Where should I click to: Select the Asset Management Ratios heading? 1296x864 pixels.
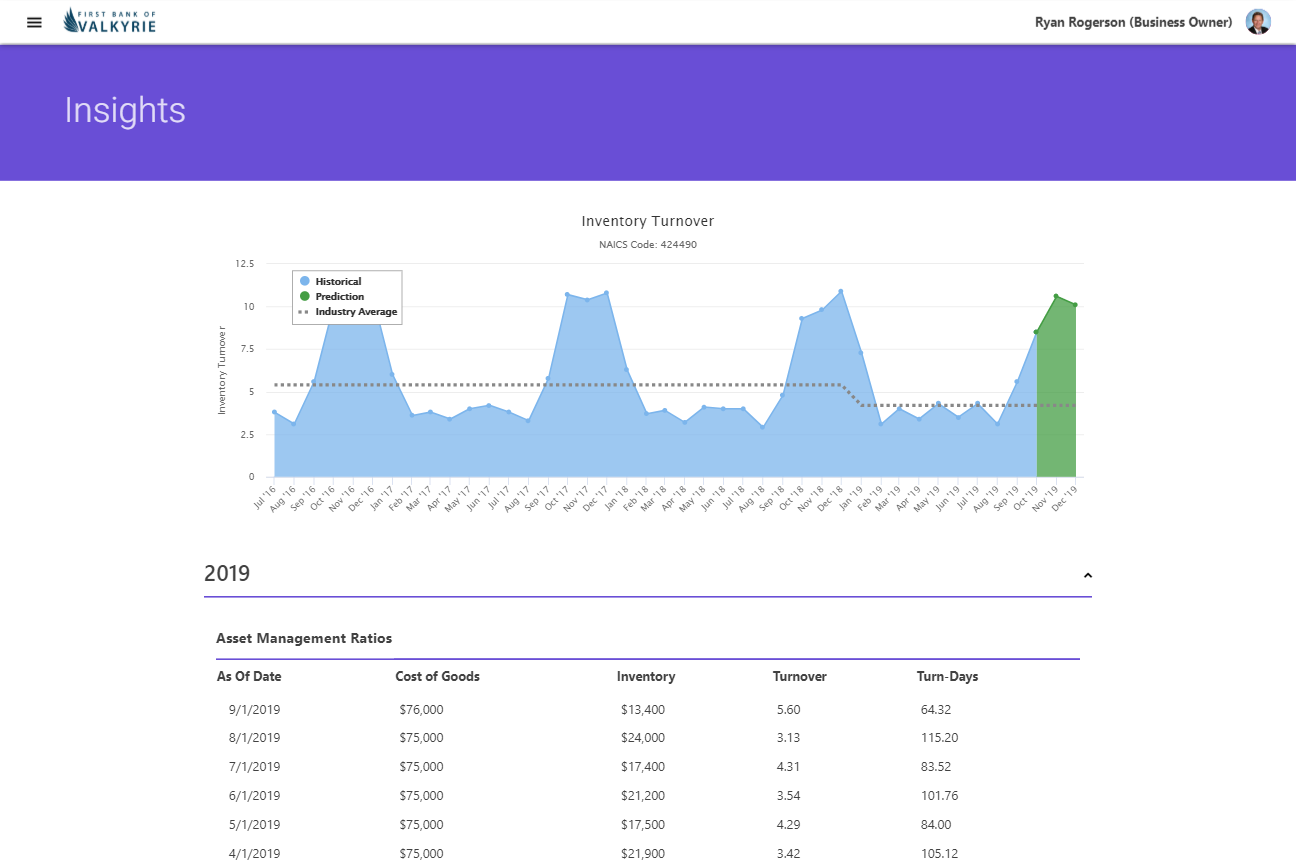coord(304,638)
